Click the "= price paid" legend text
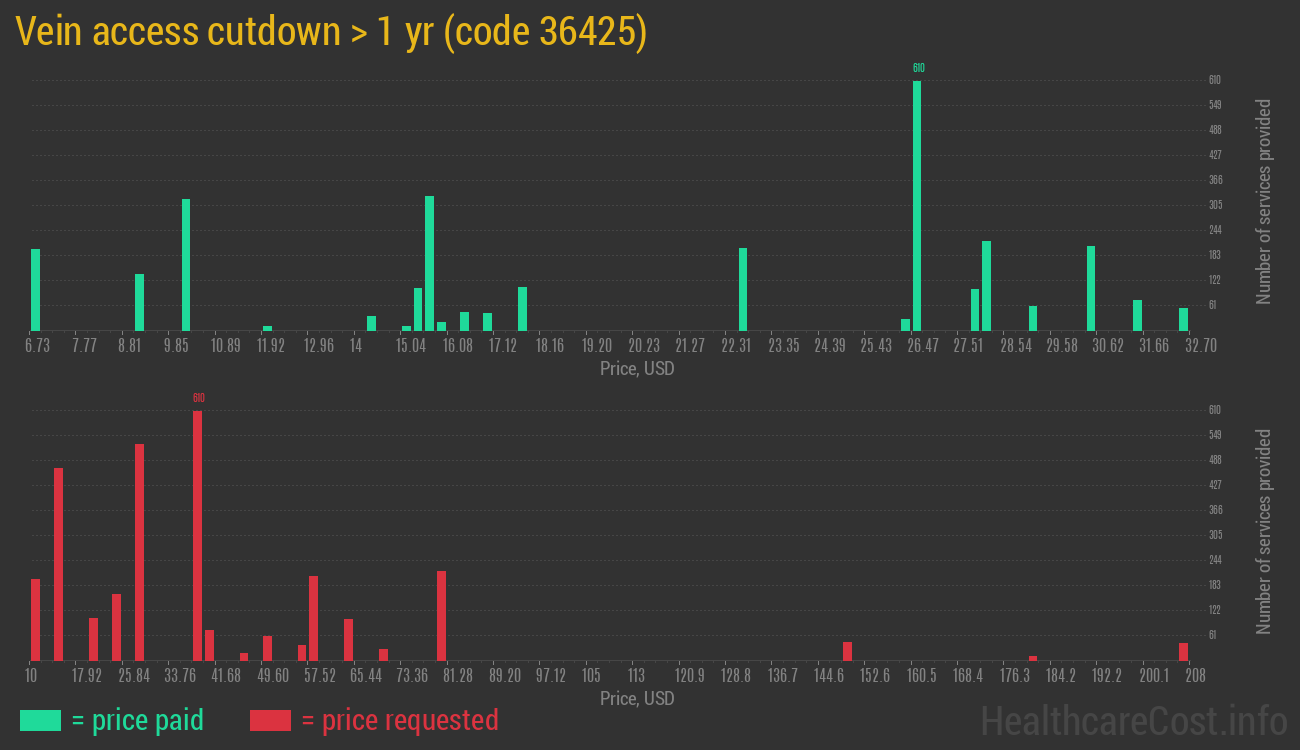 pyautogui.click(x=138, y=720)
